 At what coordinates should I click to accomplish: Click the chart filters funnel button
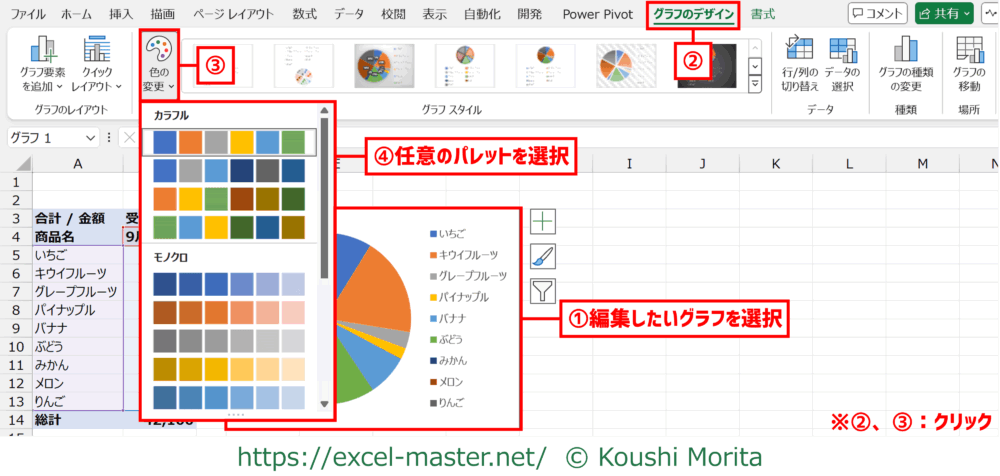tap(542, 292)
